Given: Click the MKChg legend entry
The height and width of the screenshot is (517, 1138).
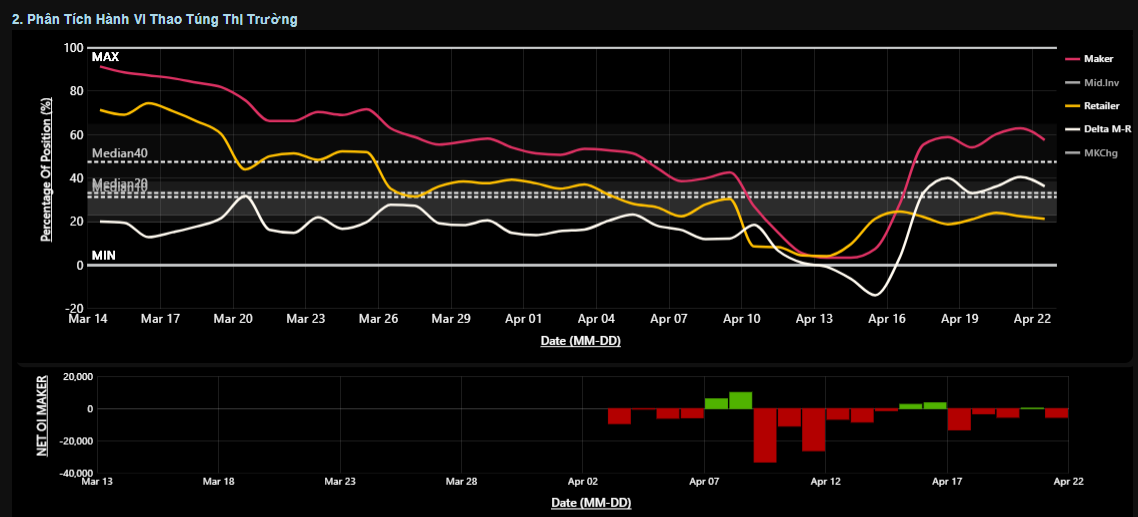Looking at the screenshot, I should pyautogui.click(x=1100, y=152).
